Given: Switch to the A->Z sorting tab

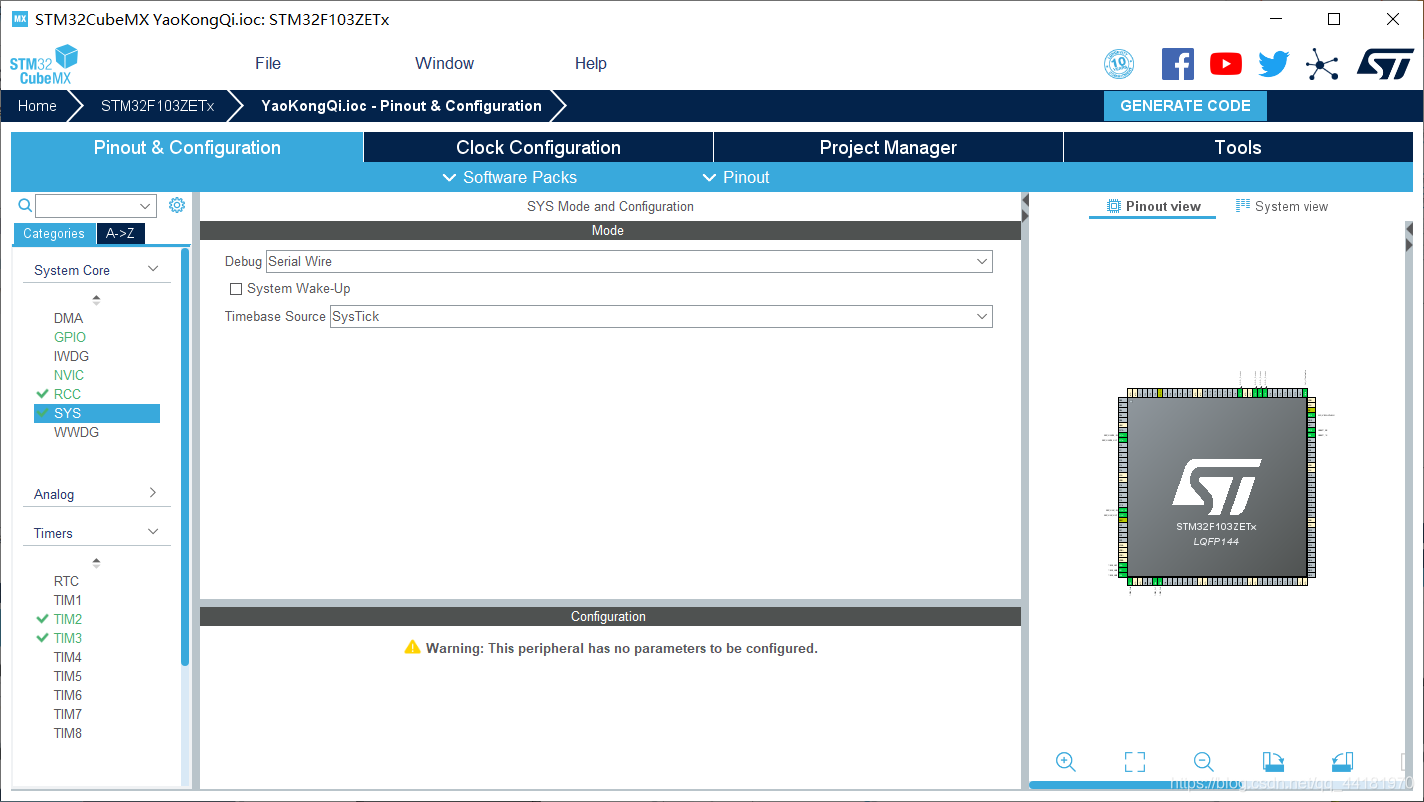Looking at the screenshot, I should (x=120, y=233).
